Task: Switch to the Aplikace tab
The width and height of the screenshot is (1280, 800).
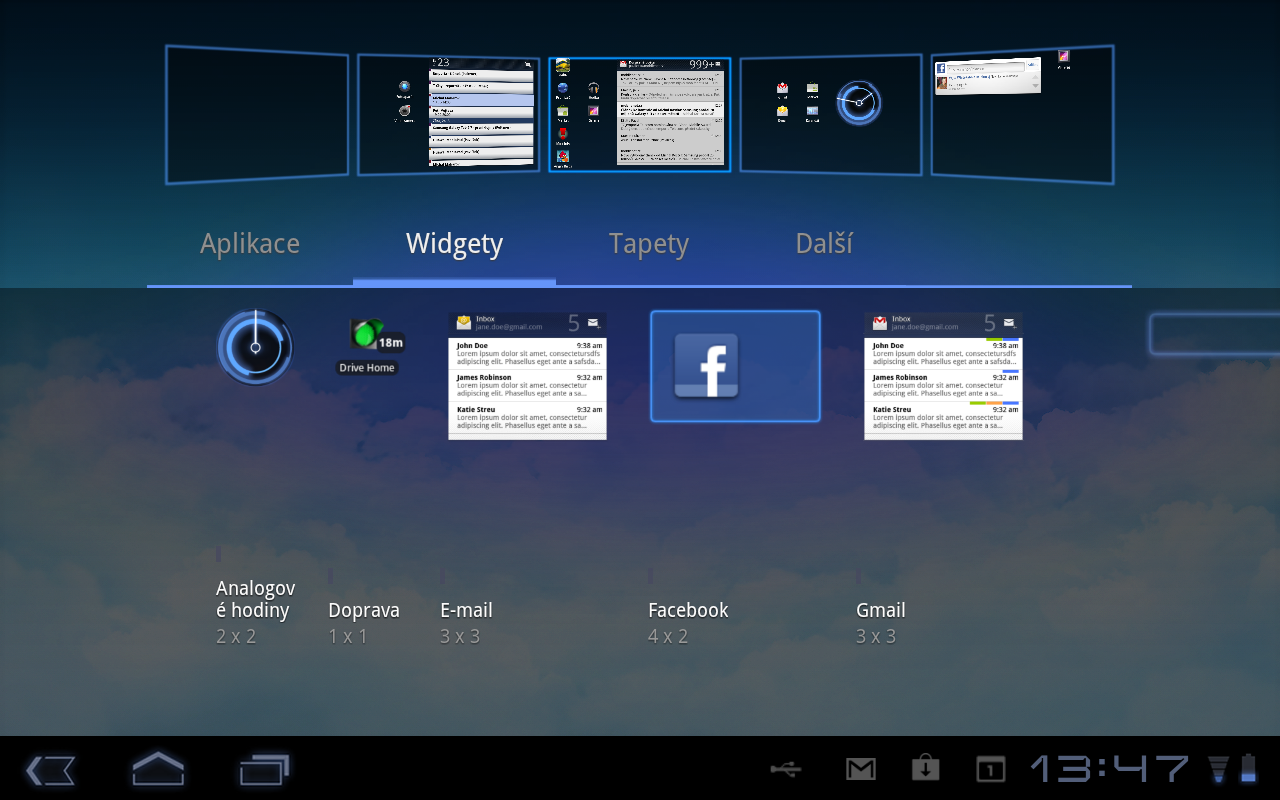Action: [x=250, y=243]
